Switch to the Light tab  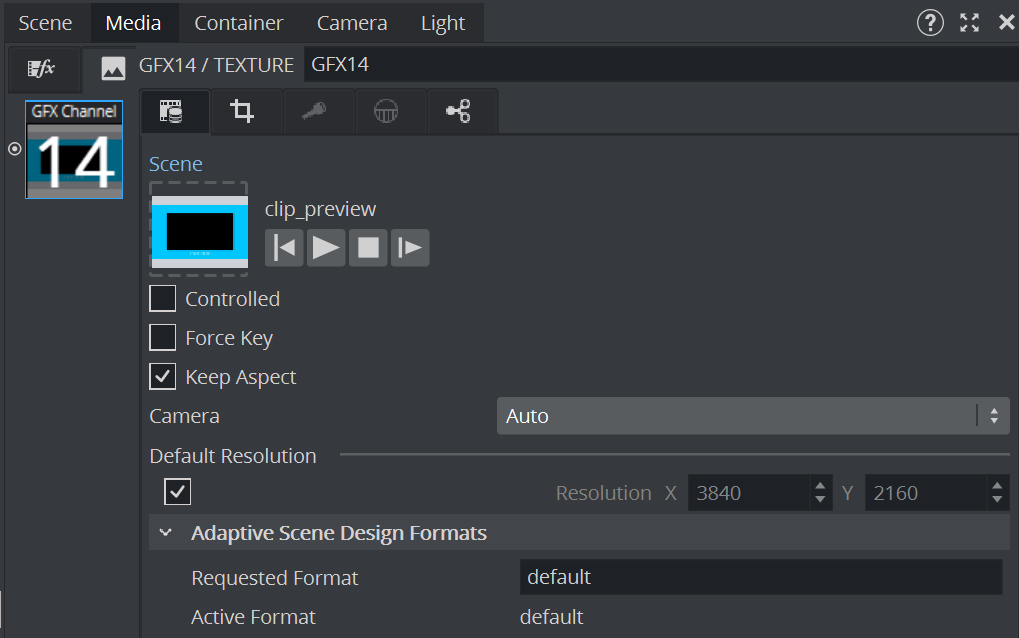(x=442, y=22)
